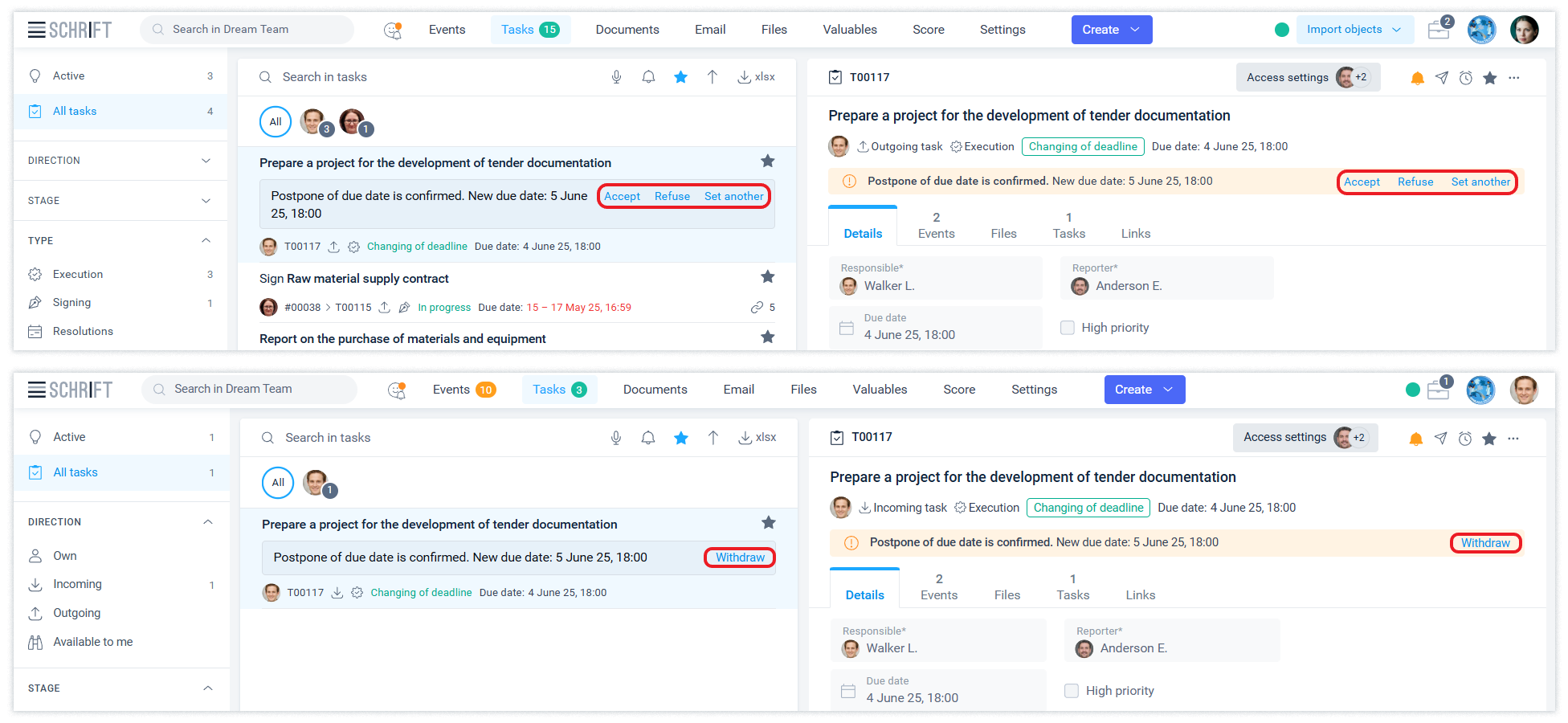Select the Resolutions type filter
Viewport: 1568px width, 723px height.
point(83,332)
